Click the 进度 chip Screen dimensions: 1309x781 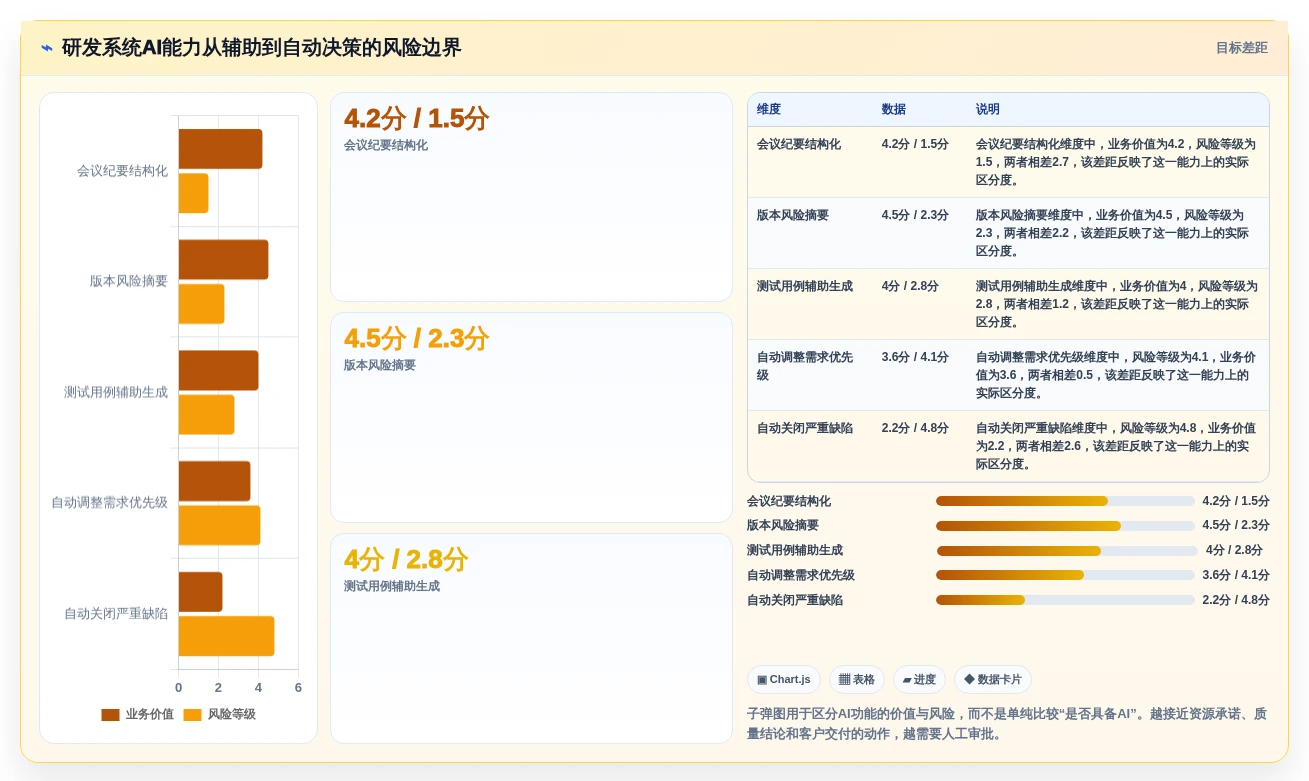pos(919,680)
